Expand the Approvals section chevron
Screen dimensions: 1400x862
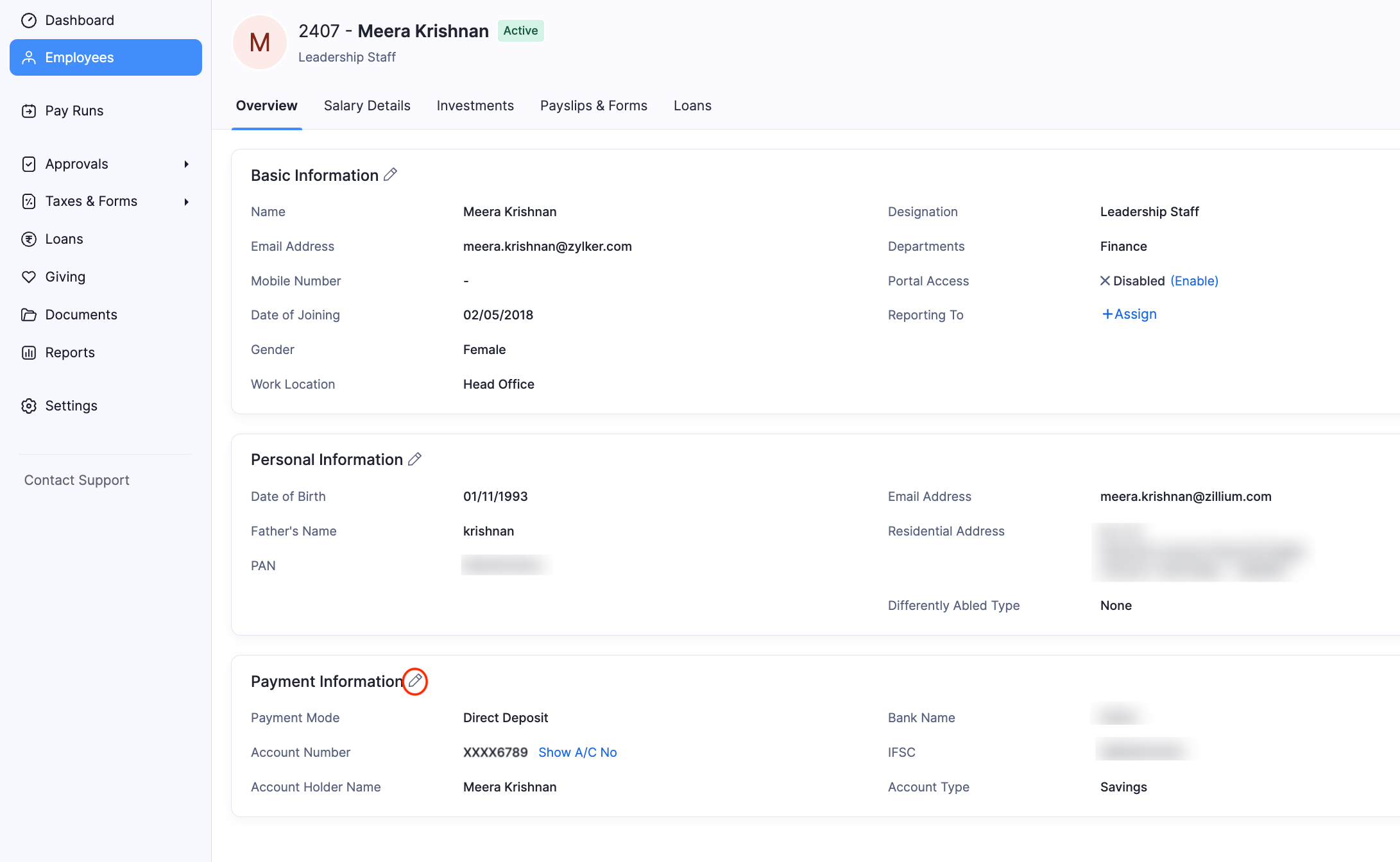186,164
